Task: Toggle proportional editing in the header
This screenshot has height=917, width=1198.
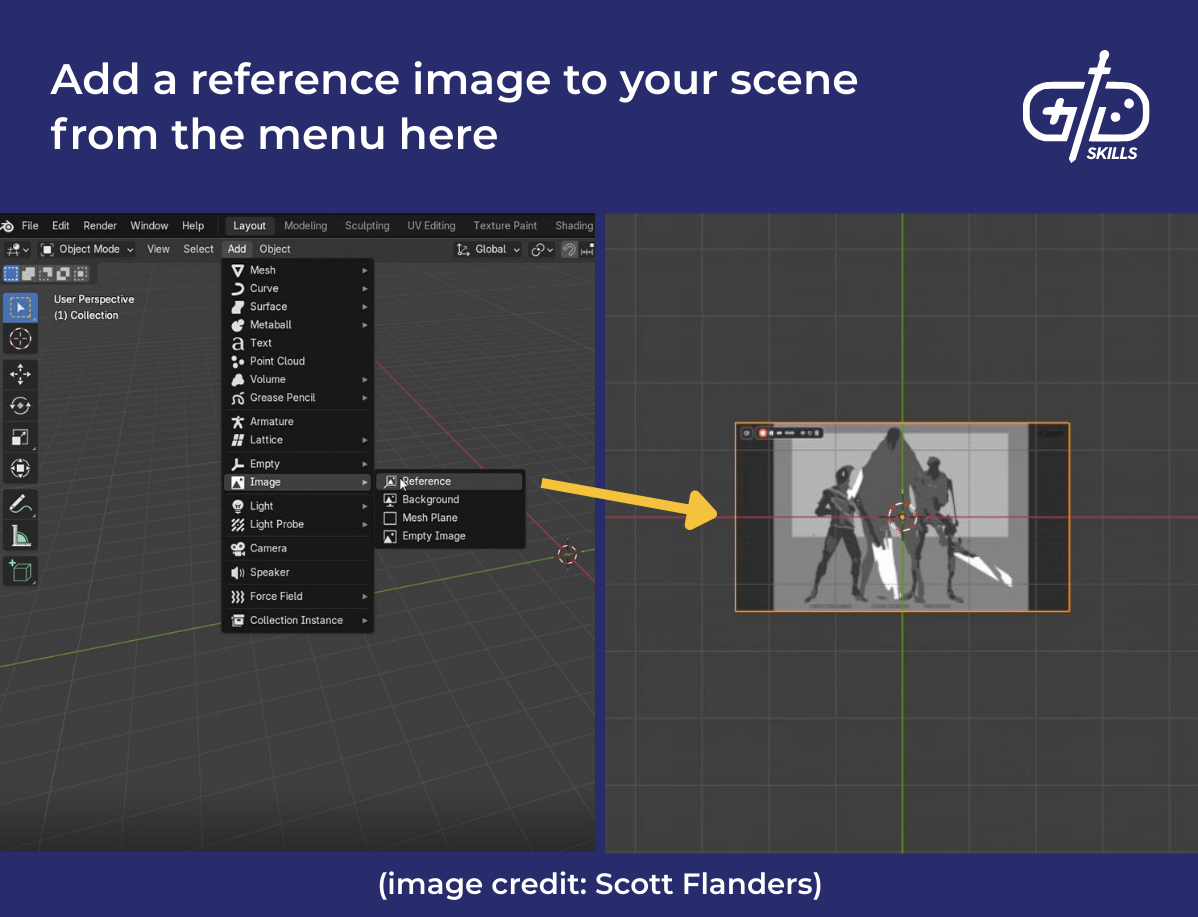Action: click(569, 249)
